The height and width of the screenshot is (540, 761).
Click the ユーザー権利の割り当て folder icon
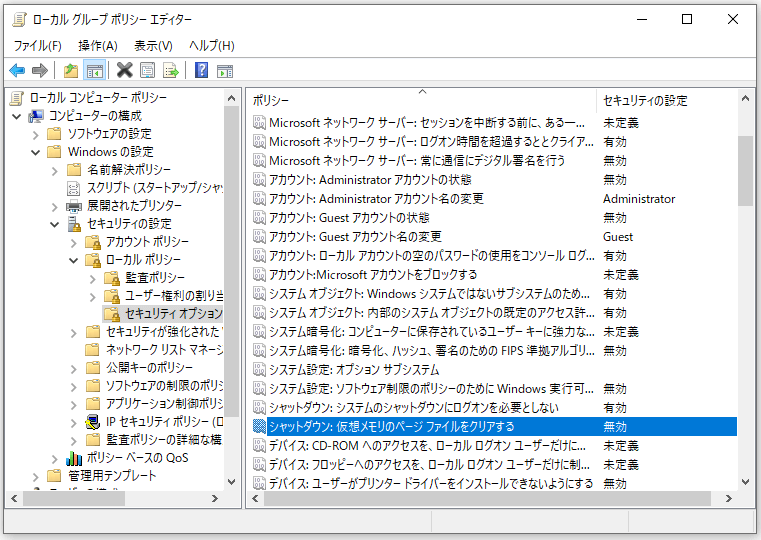click(x=112, y=296)
